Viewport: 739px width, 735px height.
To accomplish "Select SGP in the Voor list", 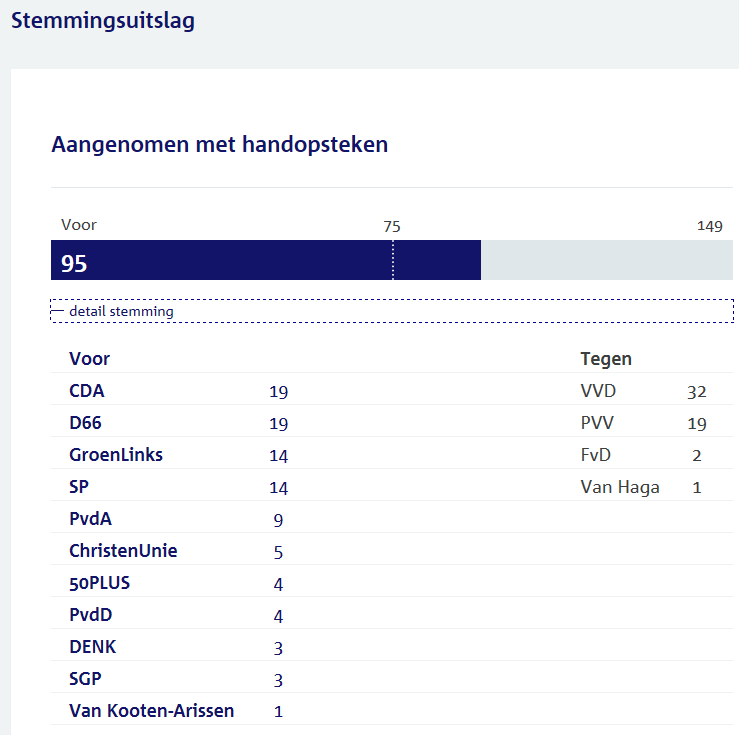I will pyautogui.click(x=85, y=679).
